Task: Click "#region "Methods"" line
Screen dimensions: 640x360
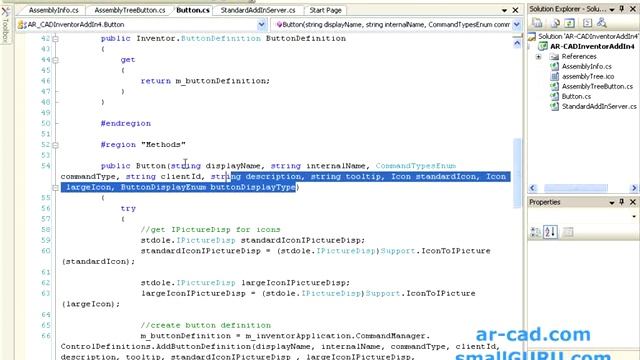Action: tap(143, 144)
